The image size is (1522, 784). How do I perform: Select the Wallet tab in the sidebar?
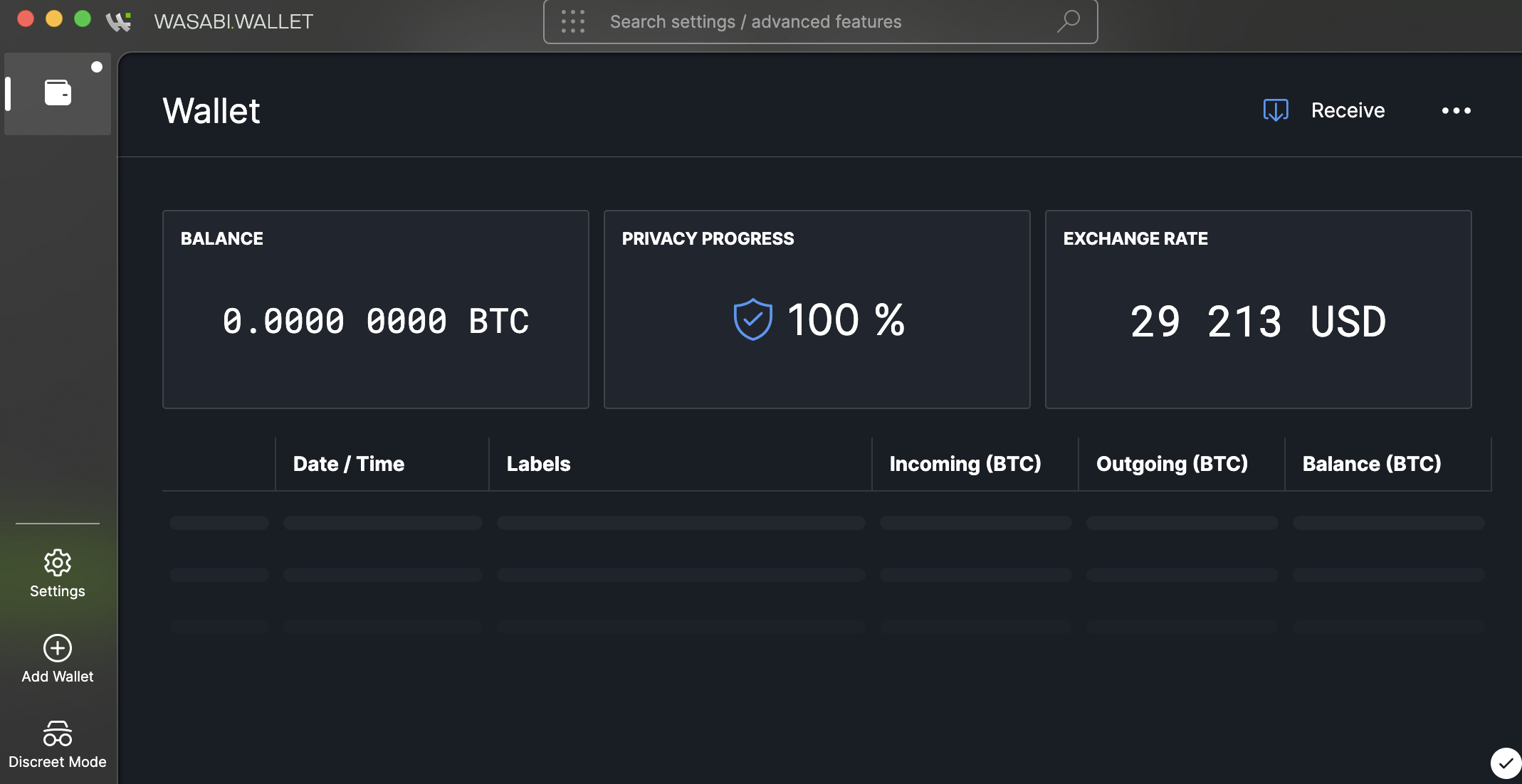pos(57,92)
